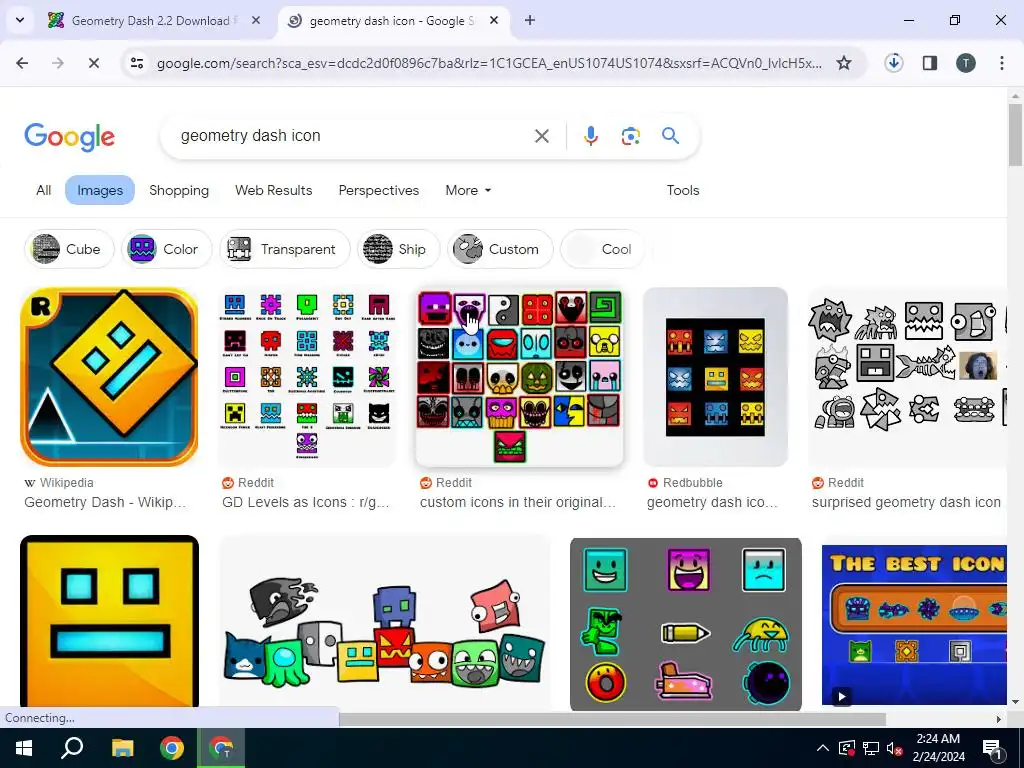This screenshot has width=1024, height=768.
Task: Expand the More search filters dropdown
Action: click(x=468, y=190)
